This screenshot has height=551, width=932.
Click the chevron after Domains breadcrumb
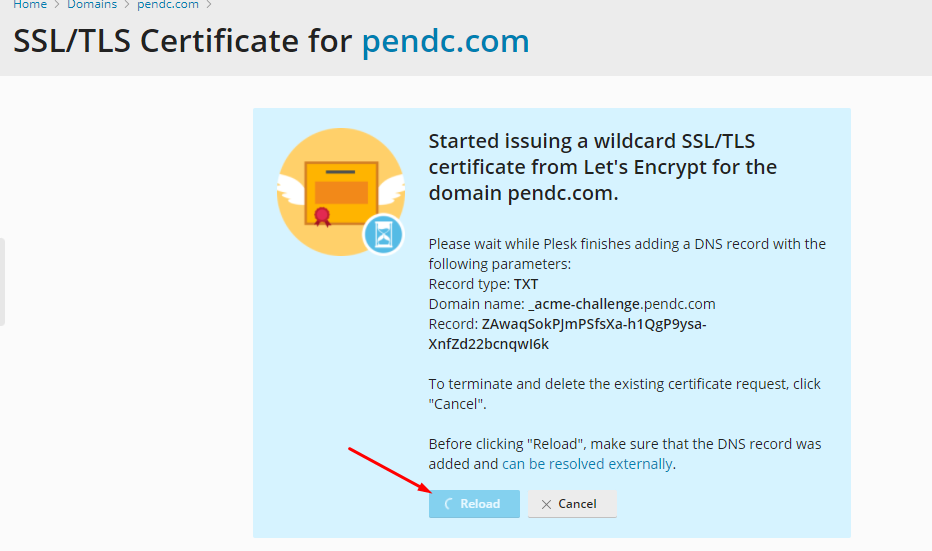tap(127, 5)
